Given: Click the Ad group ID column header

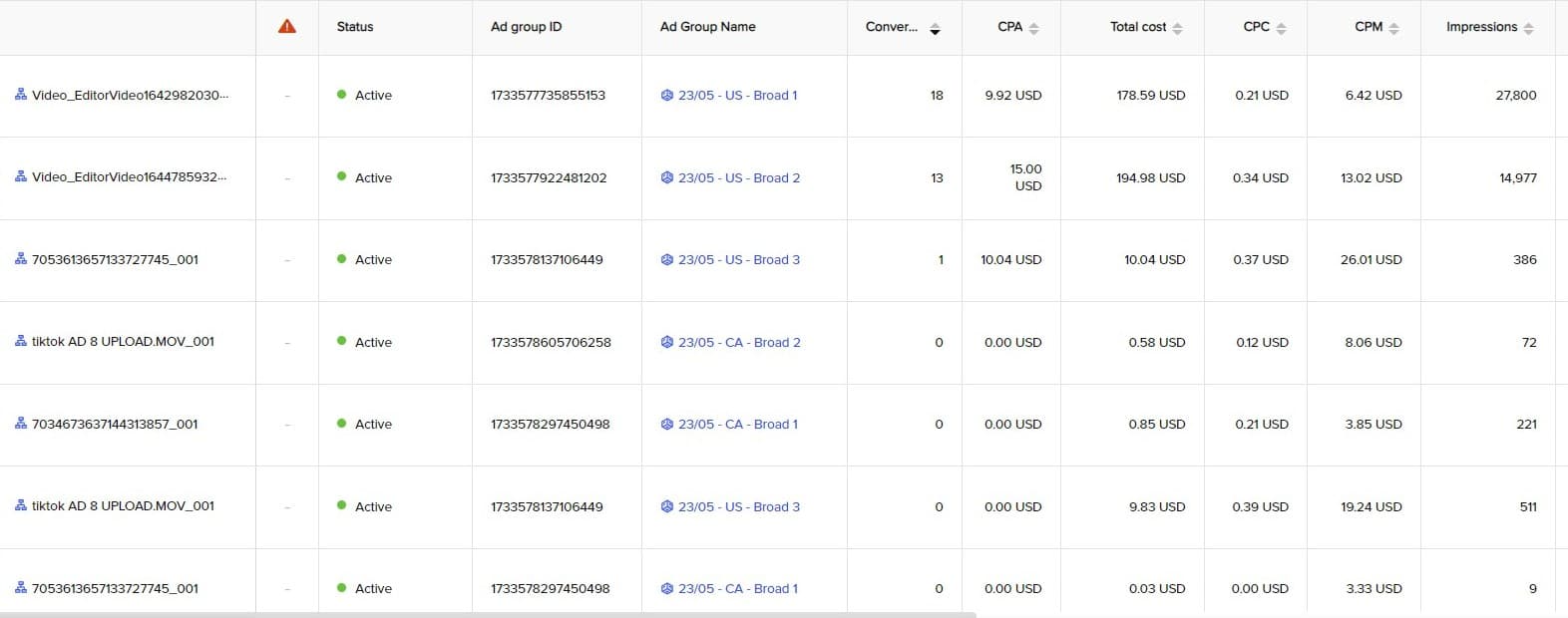Looking at the screenshot, I should point(526,27).
